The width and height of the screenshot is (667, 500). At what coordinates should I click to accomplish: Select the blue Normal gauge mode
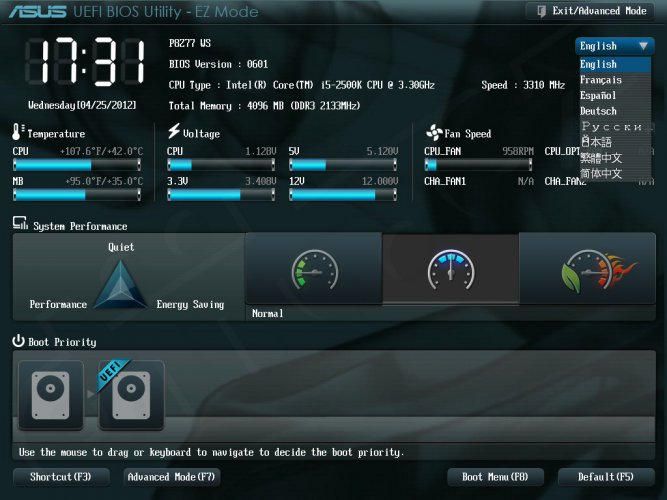point(451,269)
